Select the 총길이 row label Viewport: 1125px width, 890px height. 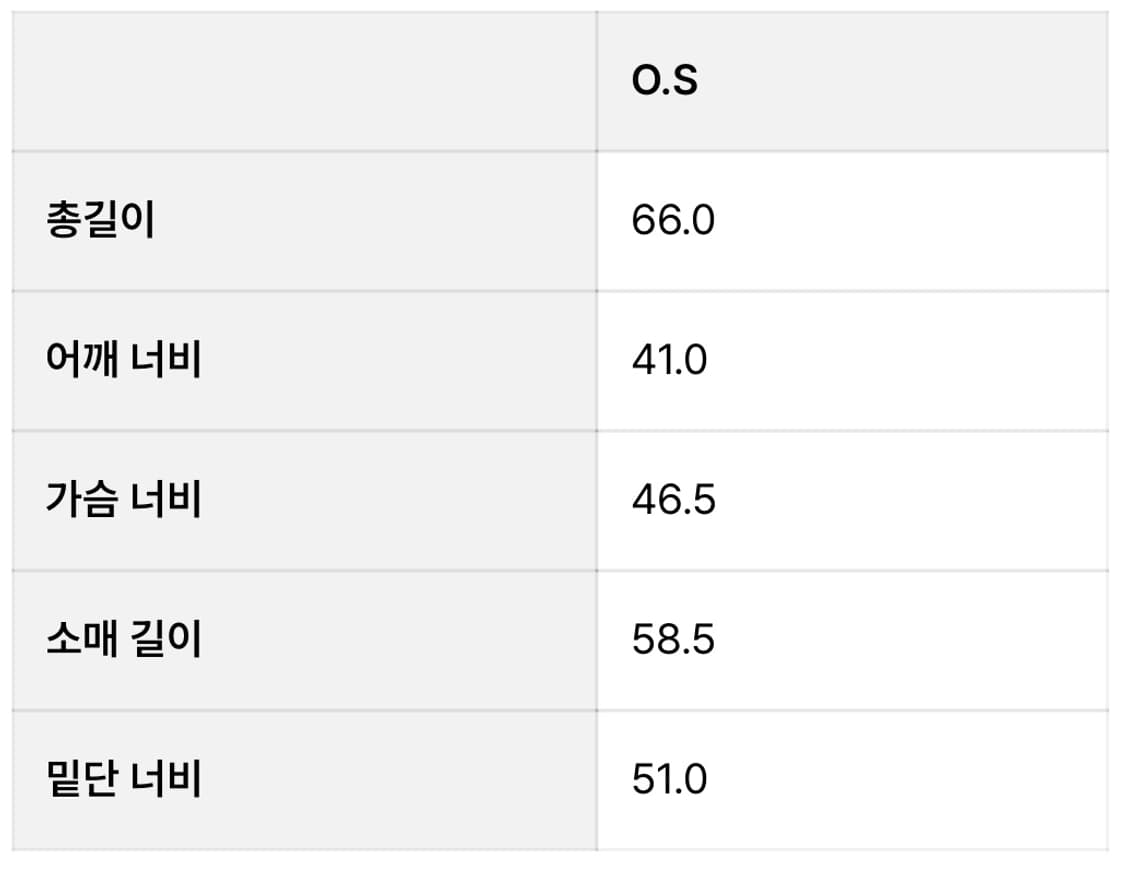click(101, 220)
